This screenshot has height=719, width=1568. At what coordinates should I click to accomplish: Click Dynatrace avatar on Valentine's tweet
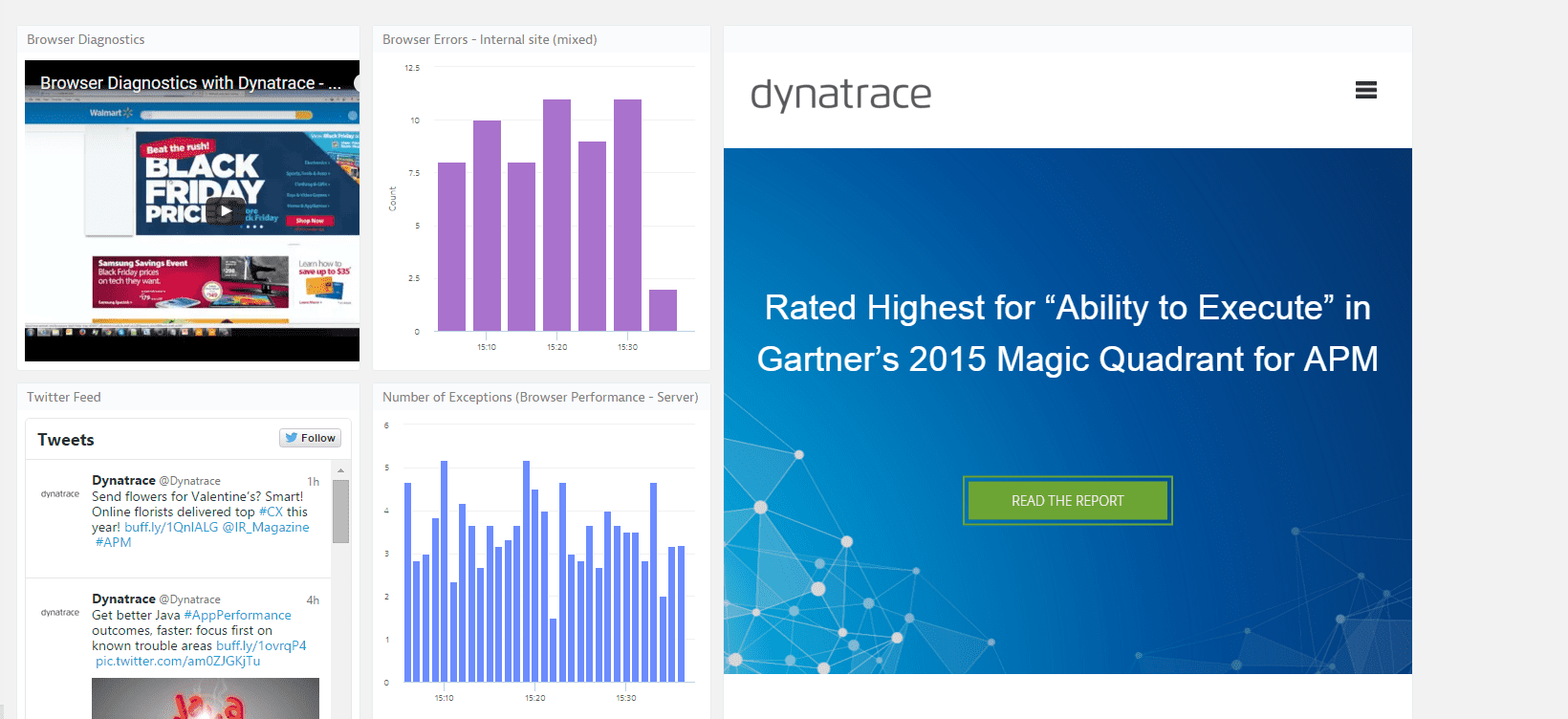coord(60,494)
